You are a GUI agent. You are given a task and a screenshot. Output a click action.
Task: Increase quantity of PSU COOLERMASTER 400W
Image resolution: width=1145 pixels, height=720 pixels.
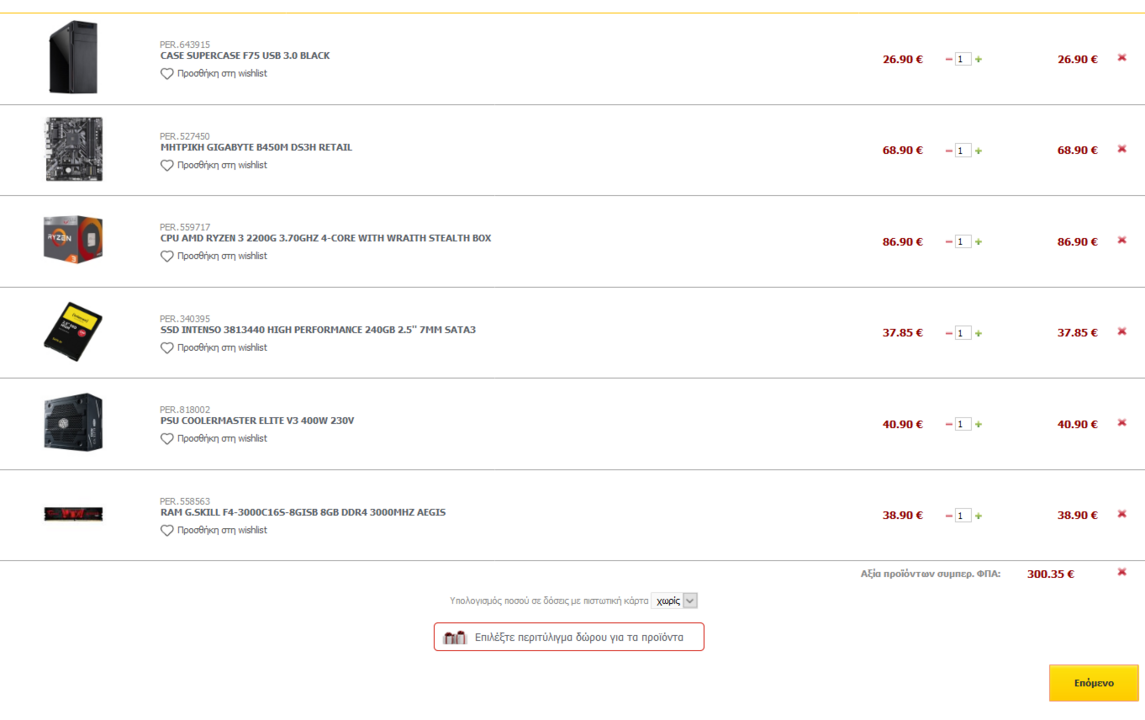click(x=979, y=424)
